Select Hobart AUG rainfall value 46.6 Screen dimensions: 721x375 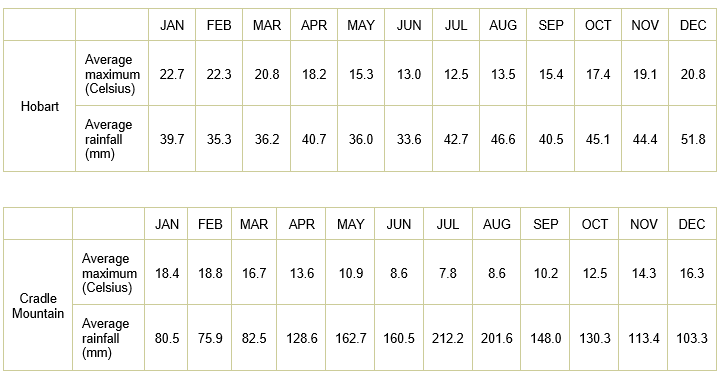click(x=503, y=139)
